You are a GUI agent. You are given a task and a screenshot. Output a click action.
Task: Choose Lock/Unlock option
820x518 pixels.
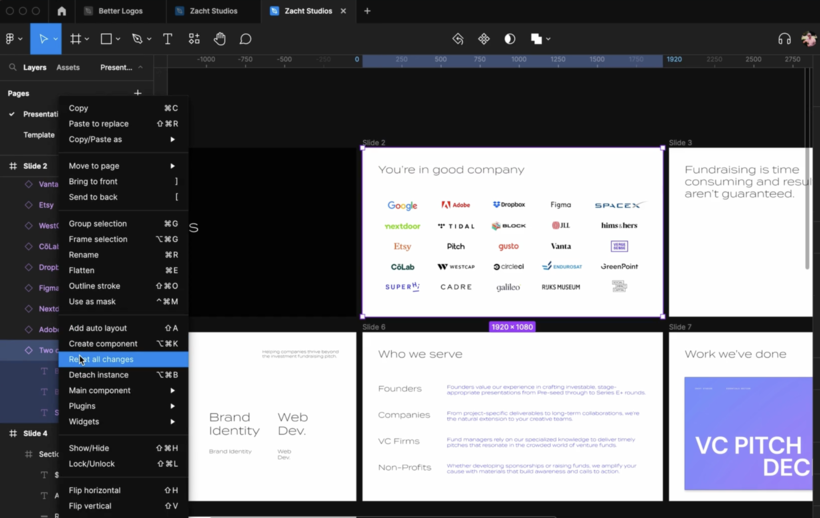pos(123,464)
